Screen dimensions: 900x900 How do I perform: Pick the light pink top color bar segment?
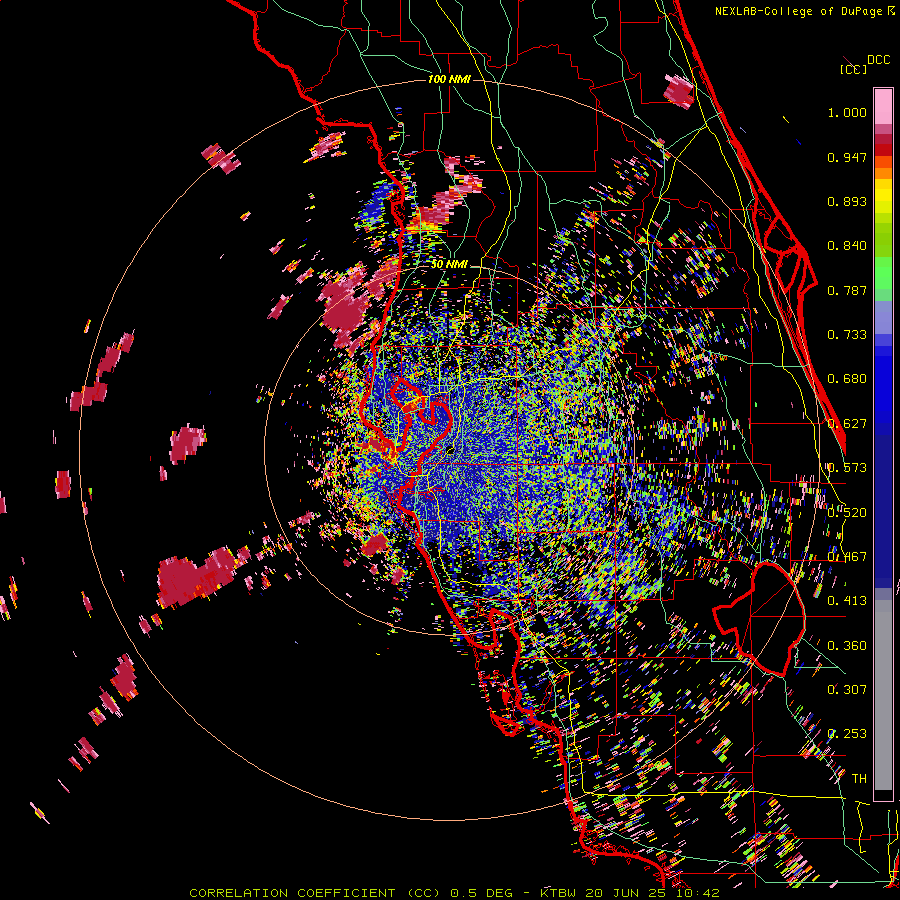tap(883, 106)
